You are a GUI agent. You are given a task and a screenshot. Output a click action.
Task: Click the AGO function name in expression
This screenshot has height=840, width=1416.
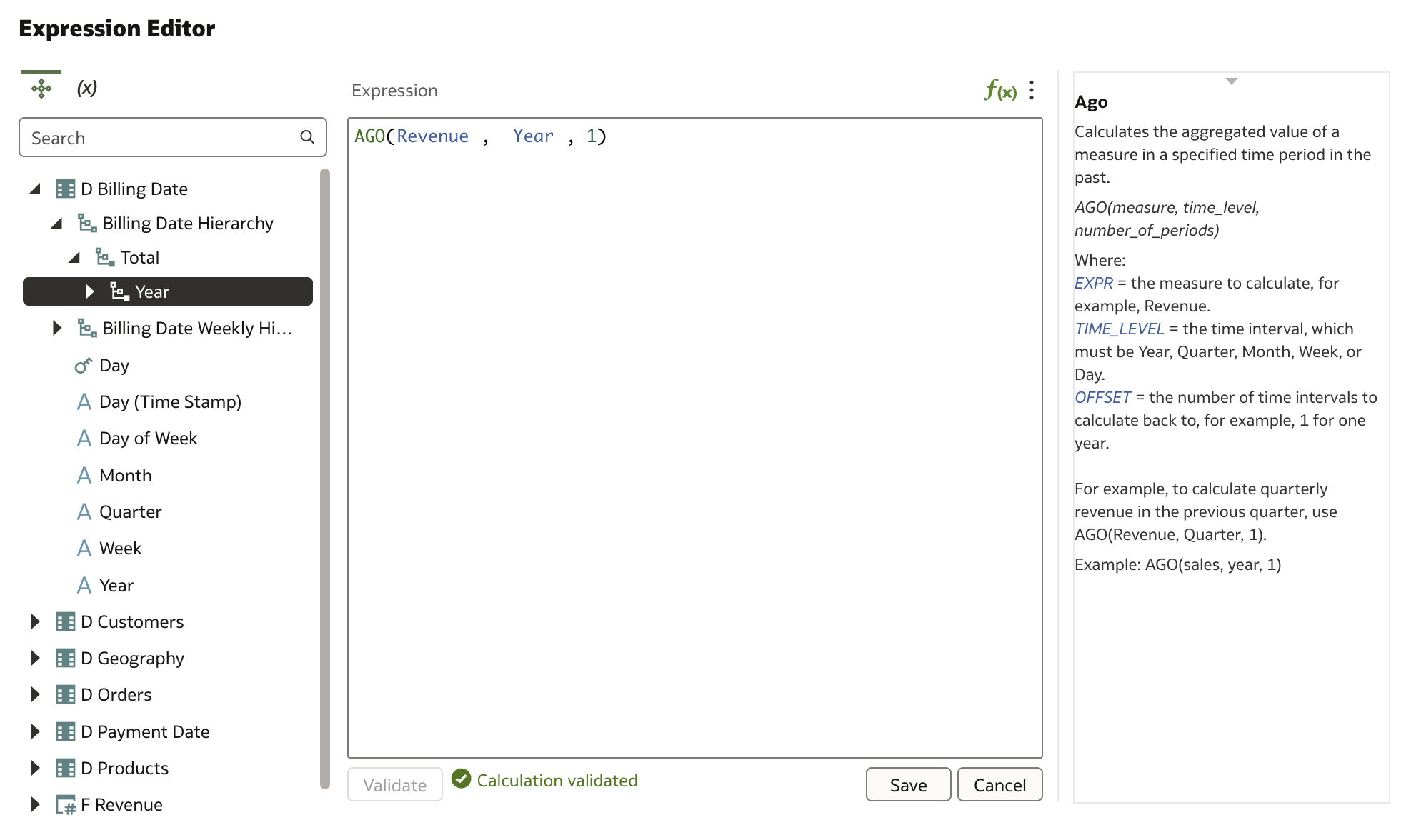tap(369, 136)
